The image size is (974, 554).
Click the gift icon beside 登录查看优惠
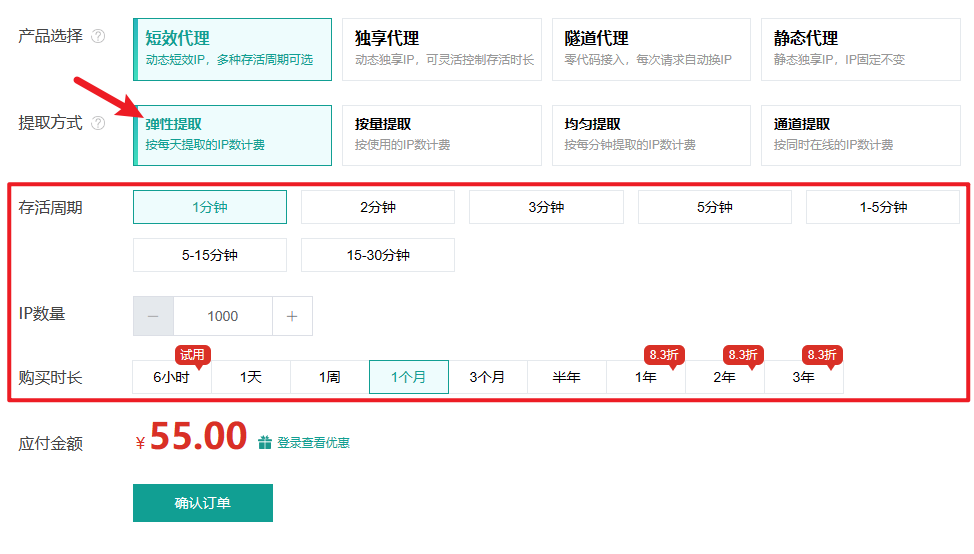pyautogui.click(x=264, y=442)
